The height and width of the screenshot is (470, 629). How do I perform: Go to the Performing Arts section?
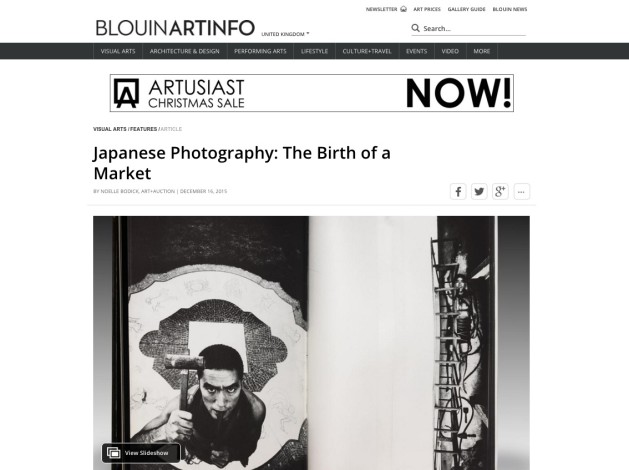click(x=260, y=51)
